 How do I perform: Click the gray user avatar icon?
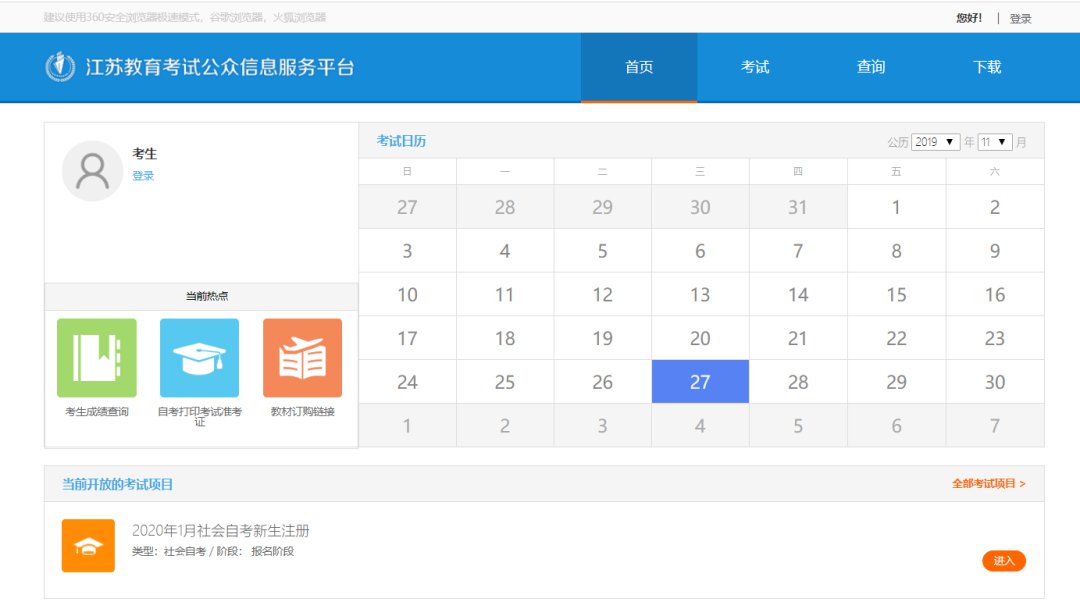point(92,171)
